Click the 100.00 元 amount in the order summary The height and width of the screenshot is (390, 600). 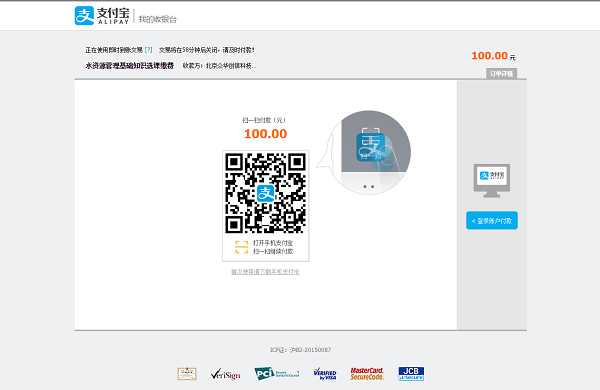tap(494, 56)
